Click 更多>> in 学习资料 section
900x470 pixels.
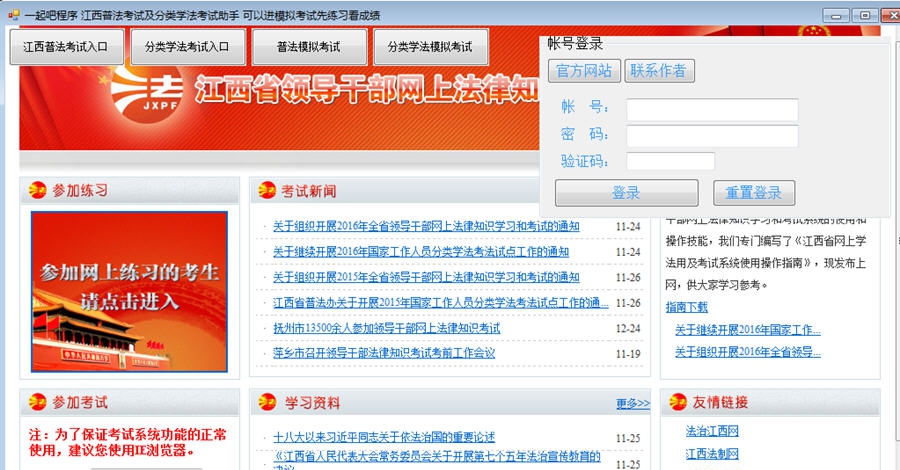coord(633,403)
